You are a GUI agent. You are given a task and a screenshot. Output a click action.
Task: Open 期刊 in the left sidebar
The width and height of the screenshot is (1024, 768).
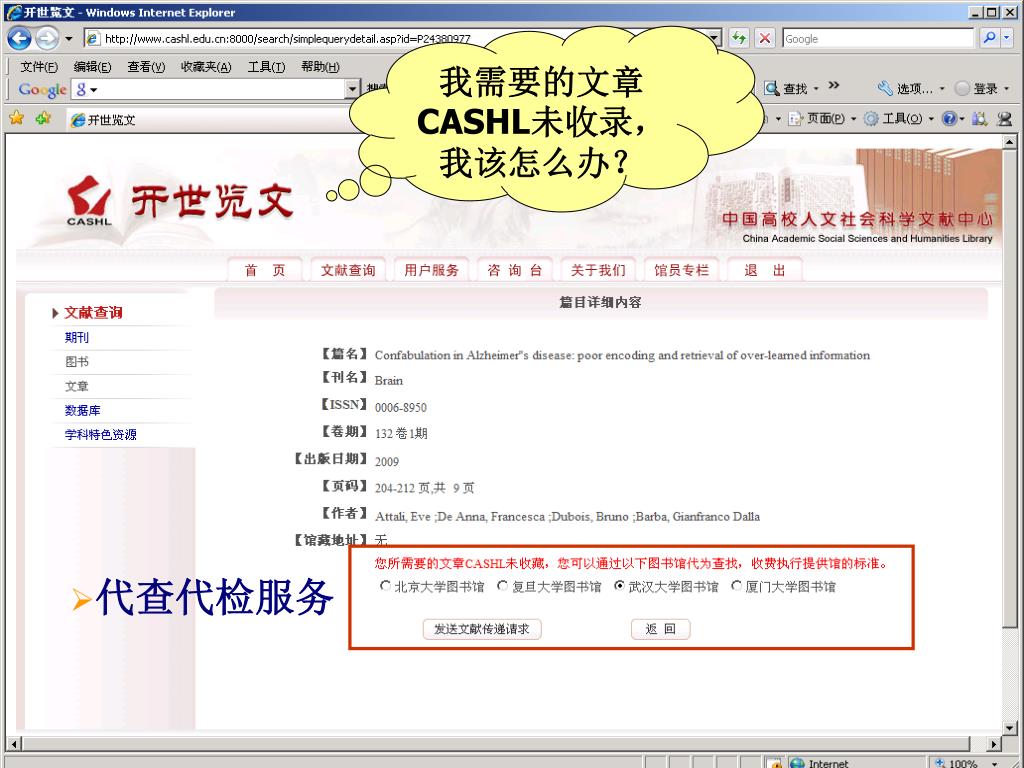point(76,338)
